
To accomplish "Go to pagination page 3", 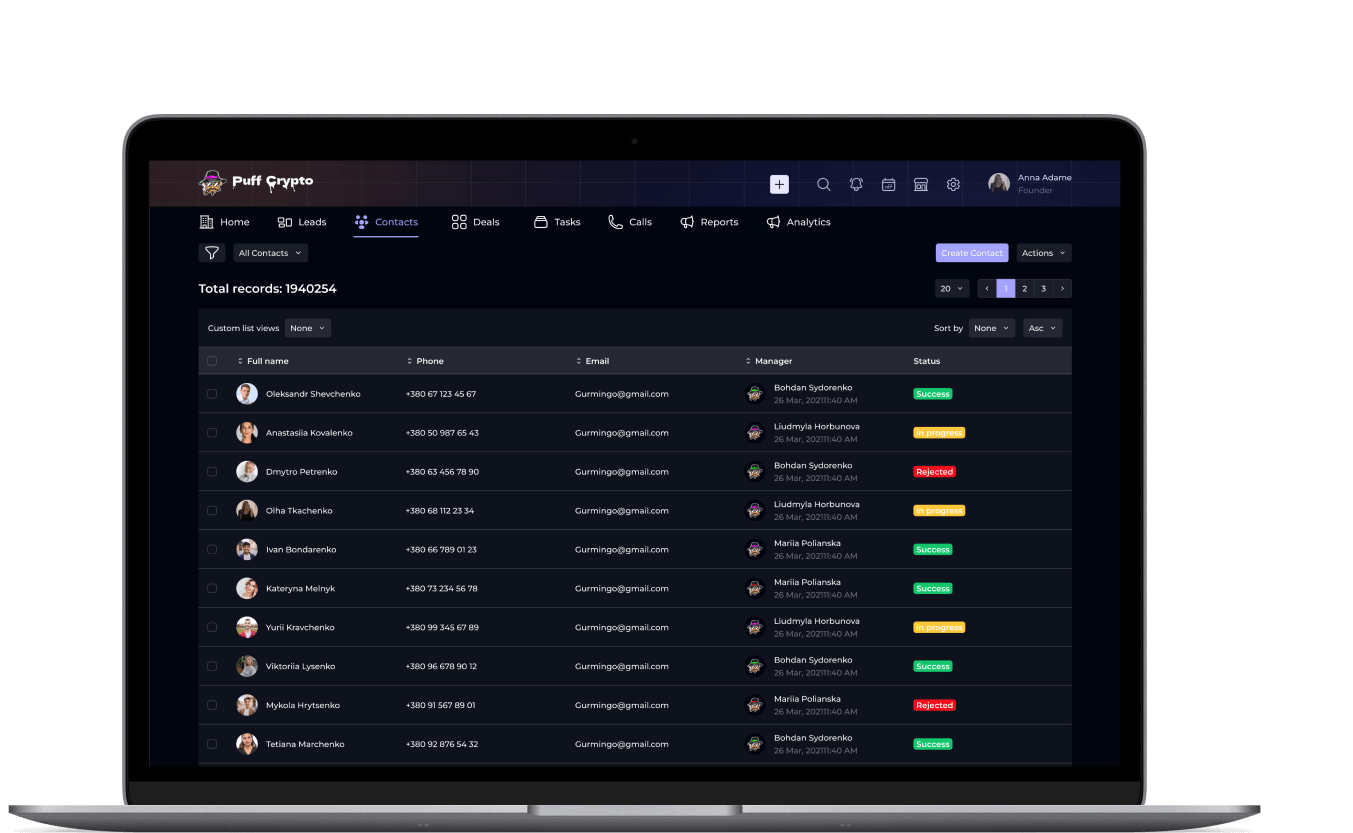I will tap(1043, 288).
